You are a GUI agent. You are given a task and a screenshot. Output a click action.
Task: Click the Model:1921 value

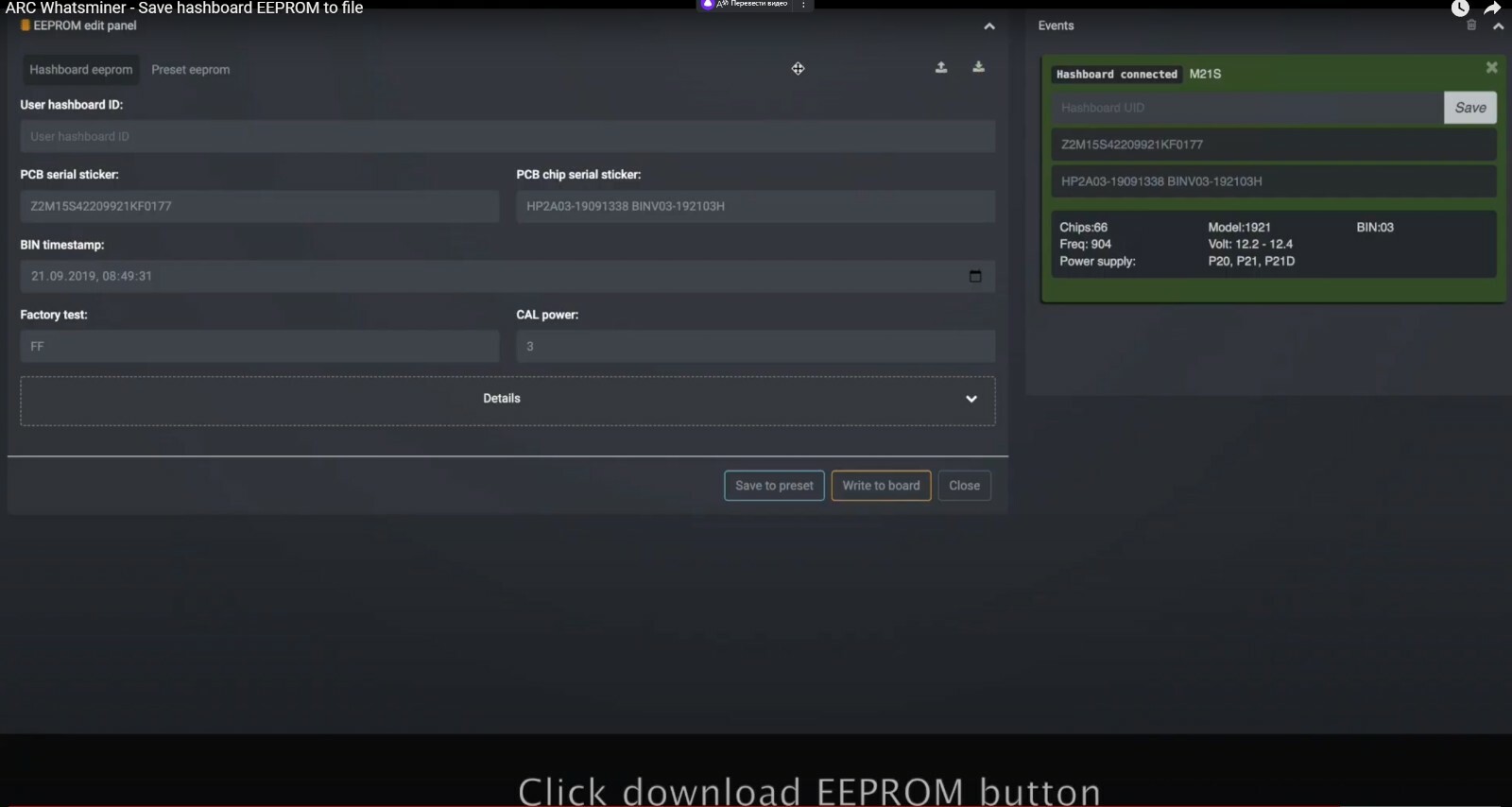[1239, 228]
